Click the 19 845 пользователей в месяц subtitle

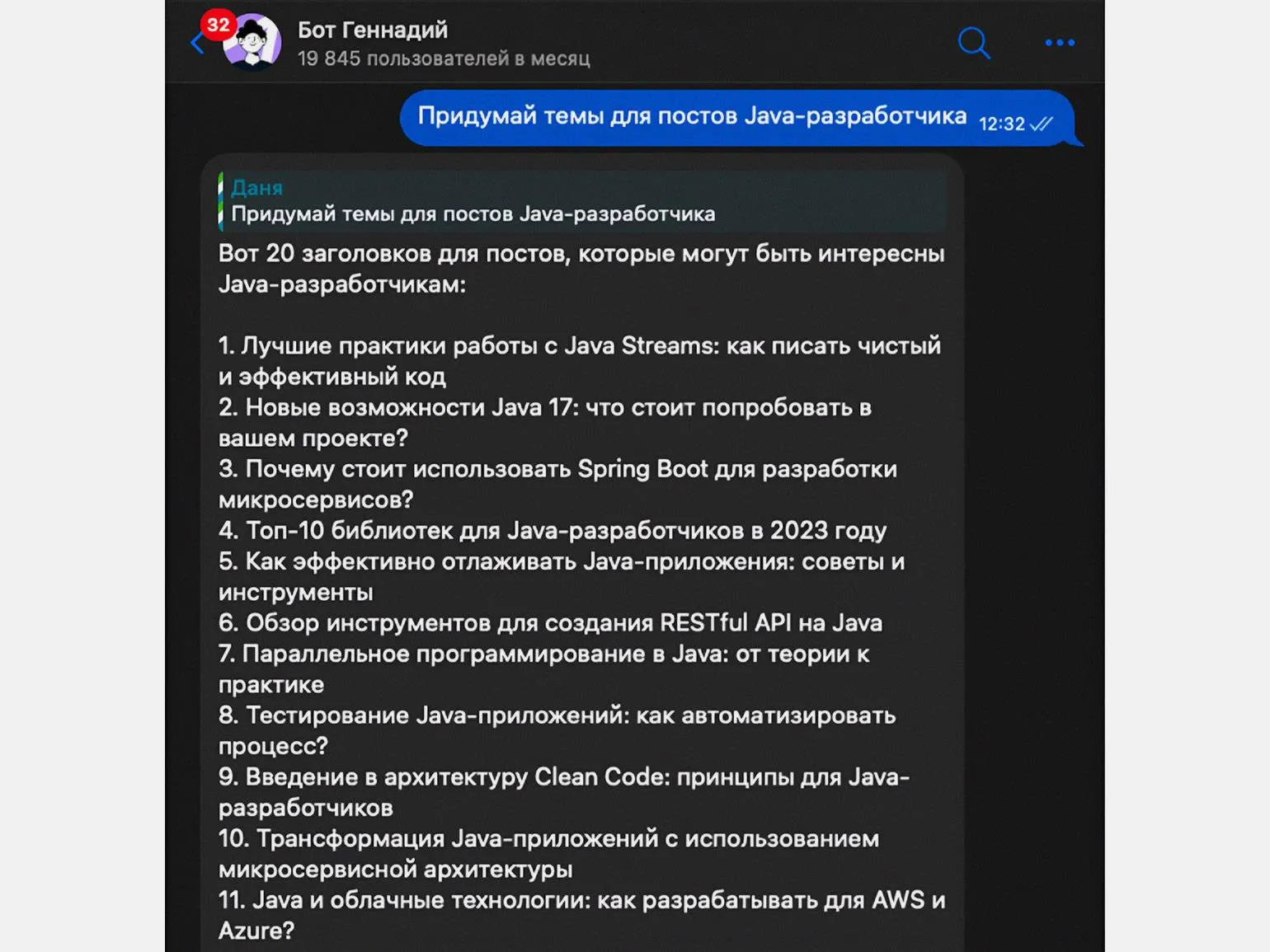(444, 59)
